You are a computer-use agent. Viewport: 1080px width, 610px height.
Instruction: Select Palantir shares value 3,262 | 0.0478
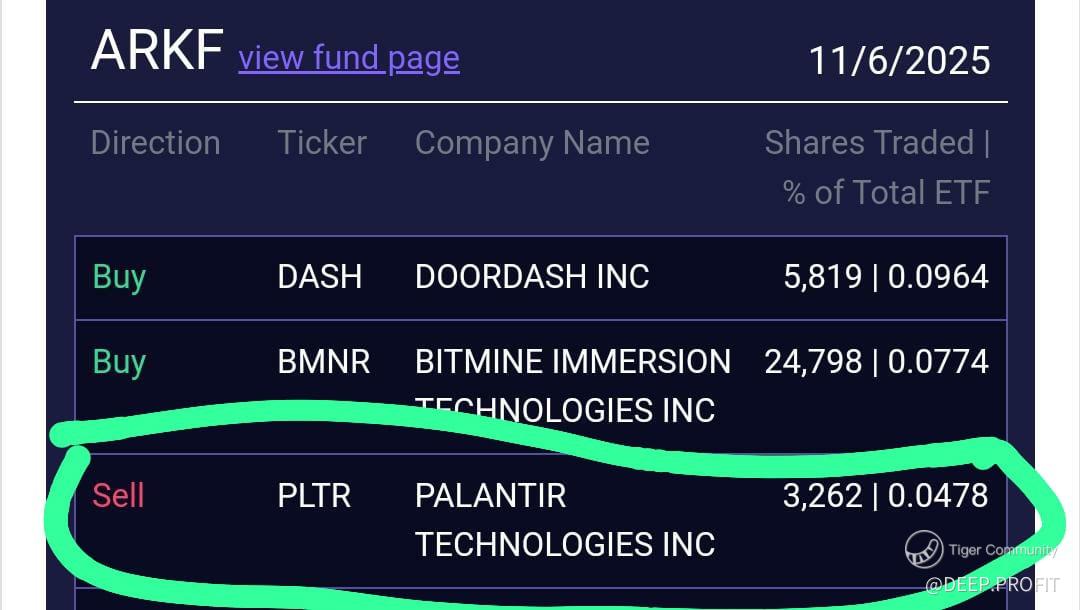click(885, 495)
